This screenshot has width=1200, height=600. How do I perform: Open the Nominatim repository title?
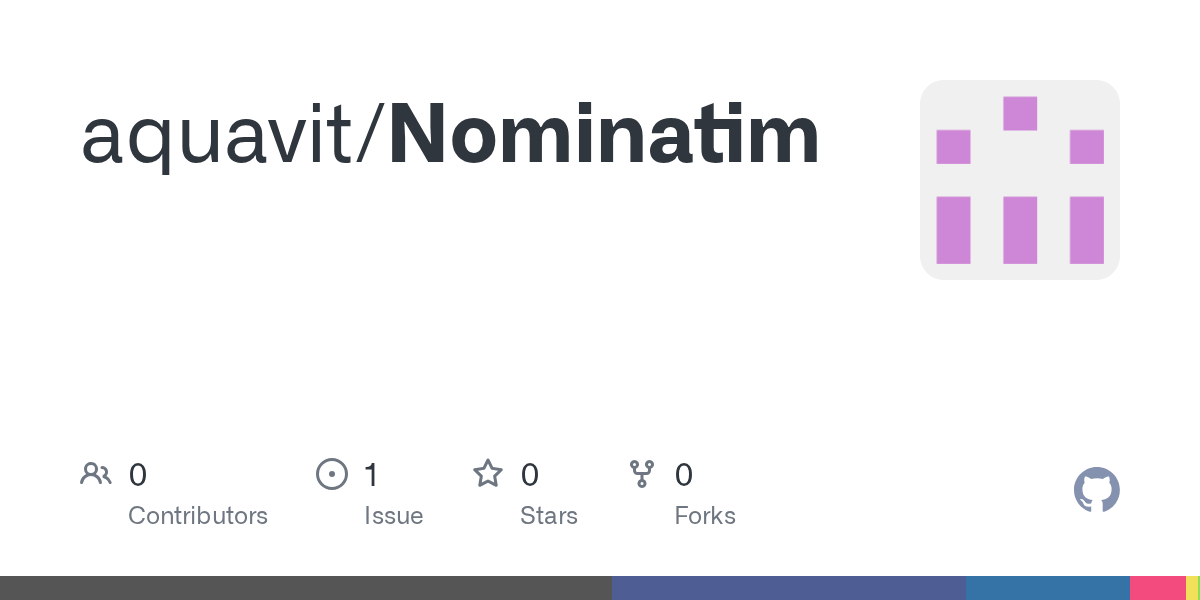tap(604, 135)
